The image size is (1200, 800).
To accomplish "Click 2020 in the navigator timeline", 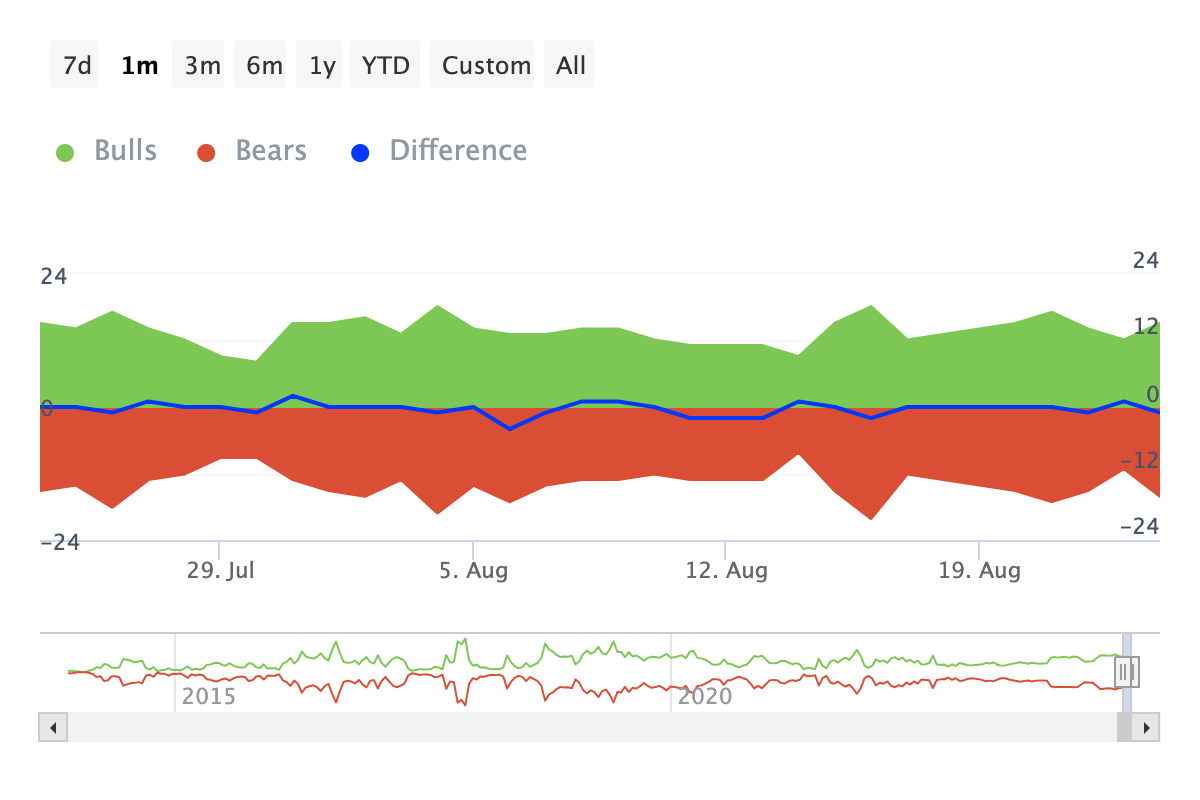I will (705, 696).
